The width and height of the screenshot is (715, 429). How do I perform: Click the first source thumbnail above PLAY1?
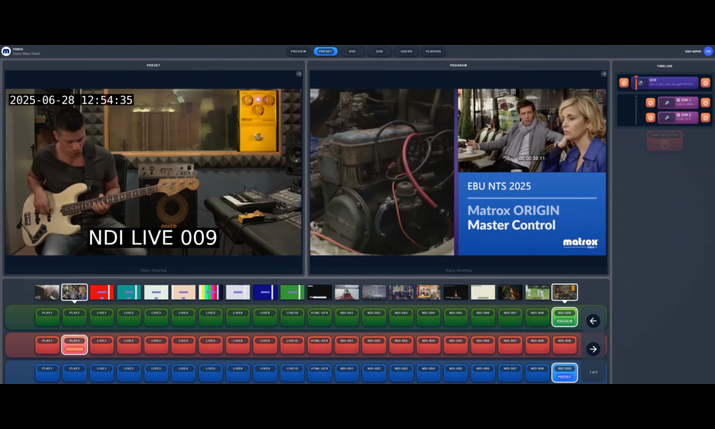pyautogui.click(x=47, y=292)
